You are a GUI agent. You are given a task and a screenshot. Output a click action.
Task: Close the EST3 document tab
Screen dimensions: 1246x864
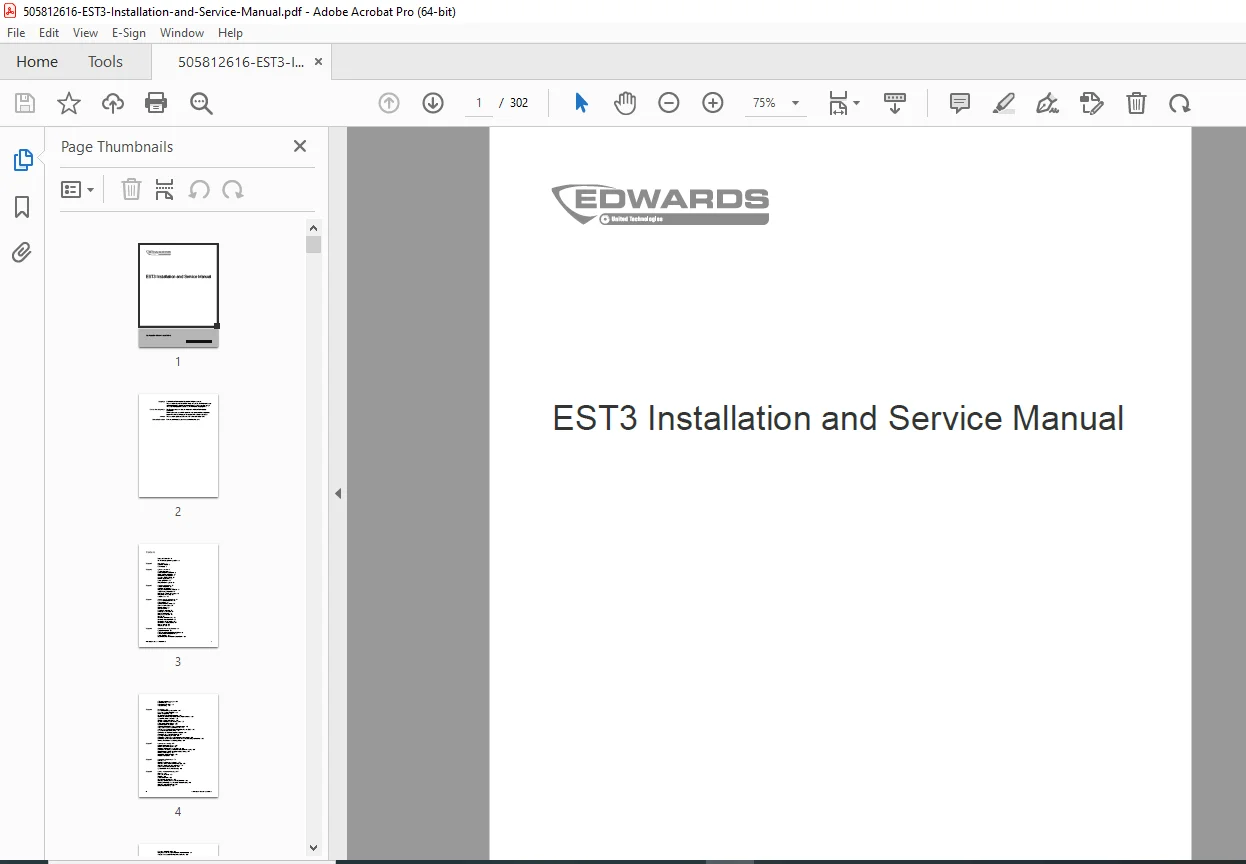319,62
